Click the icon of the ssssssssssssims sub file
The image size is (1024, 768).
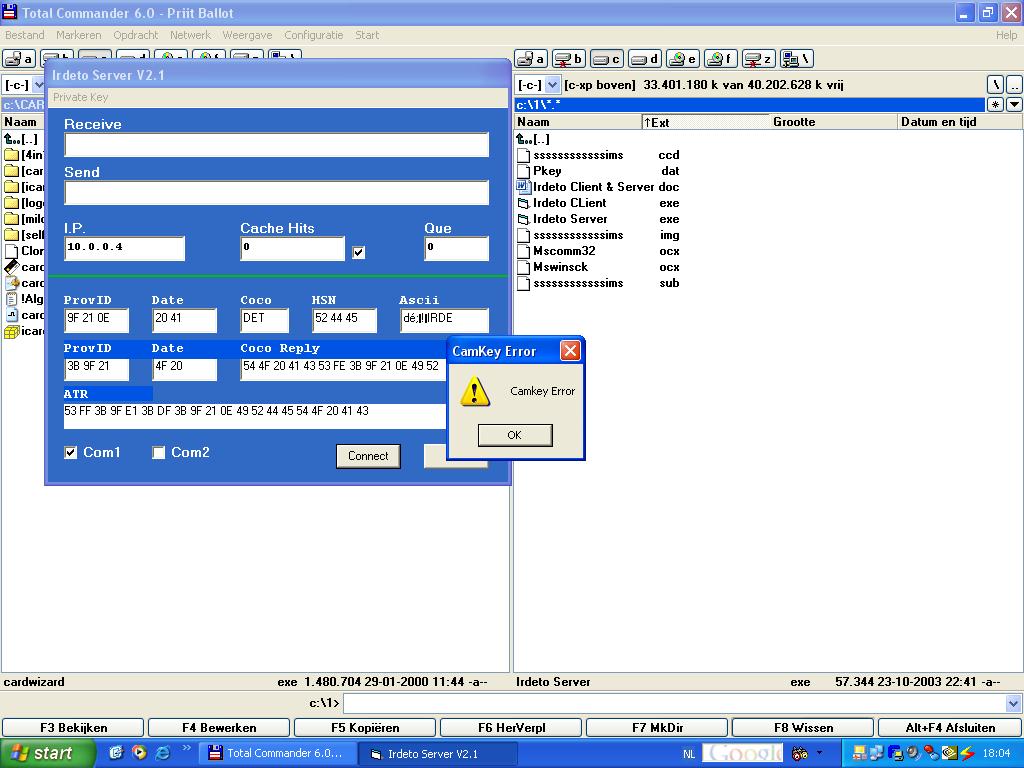pyautogui.click(x=523, y=283)
